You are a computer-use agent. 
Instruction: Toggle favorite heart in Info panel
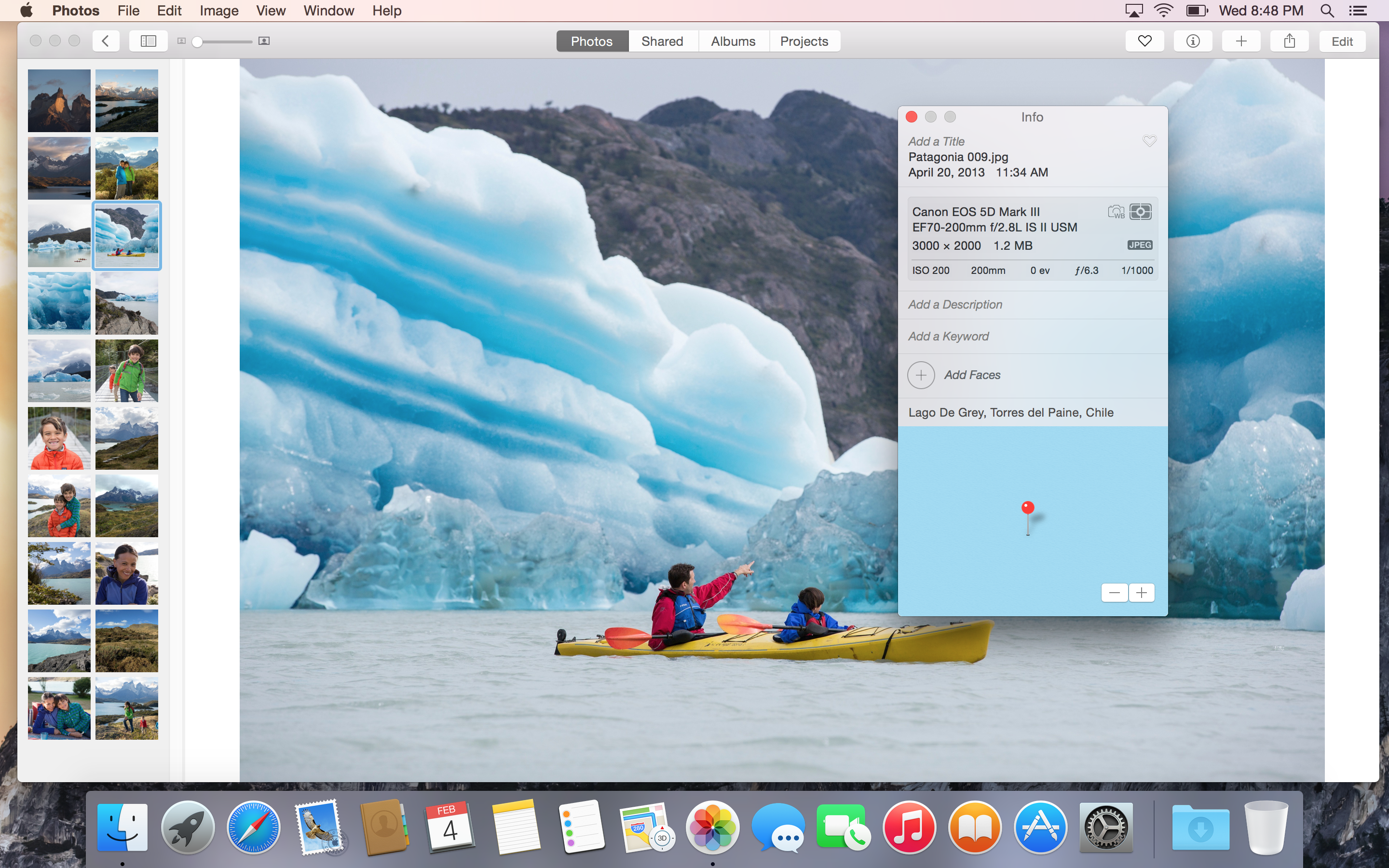click(x=1149, y=141)
